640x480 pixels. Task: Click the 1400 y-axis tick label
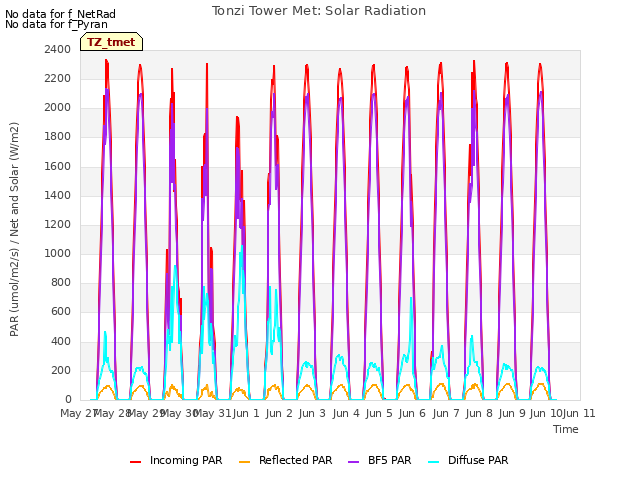coord(58,196)
